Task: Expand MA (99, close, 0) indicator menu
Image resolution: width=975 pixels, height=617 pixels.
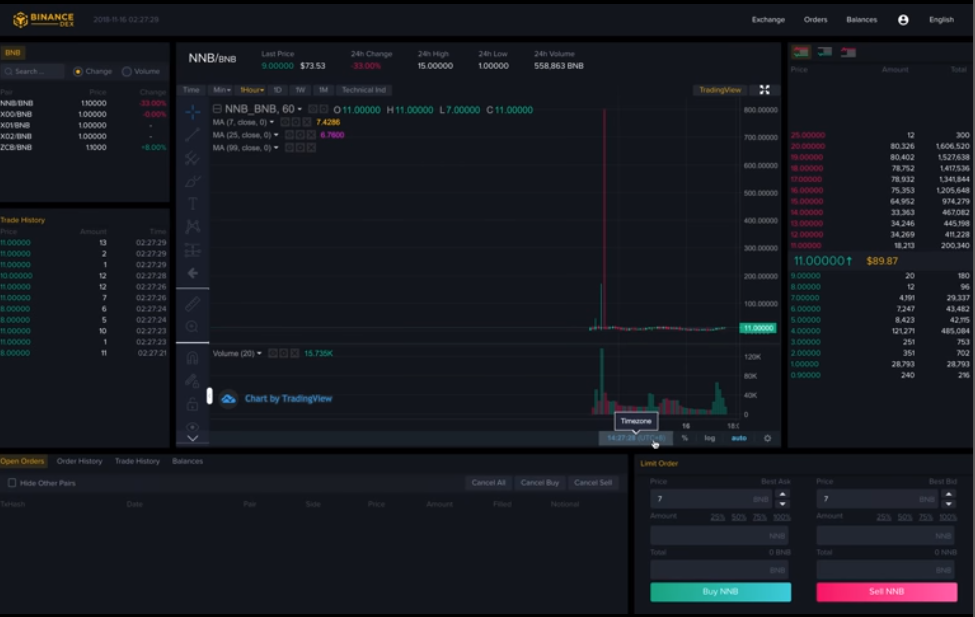Action: point(276,148)
